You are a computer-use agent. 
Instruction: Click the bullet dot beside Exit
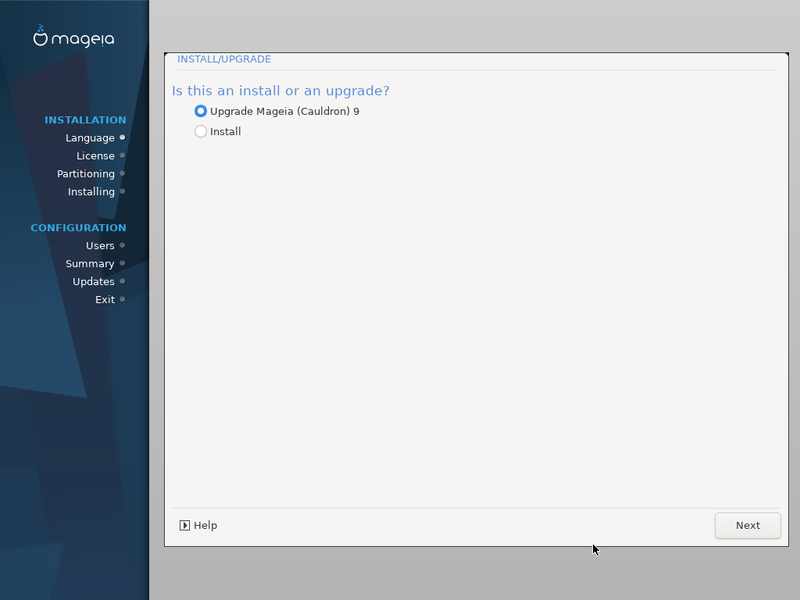click(122, 299)
